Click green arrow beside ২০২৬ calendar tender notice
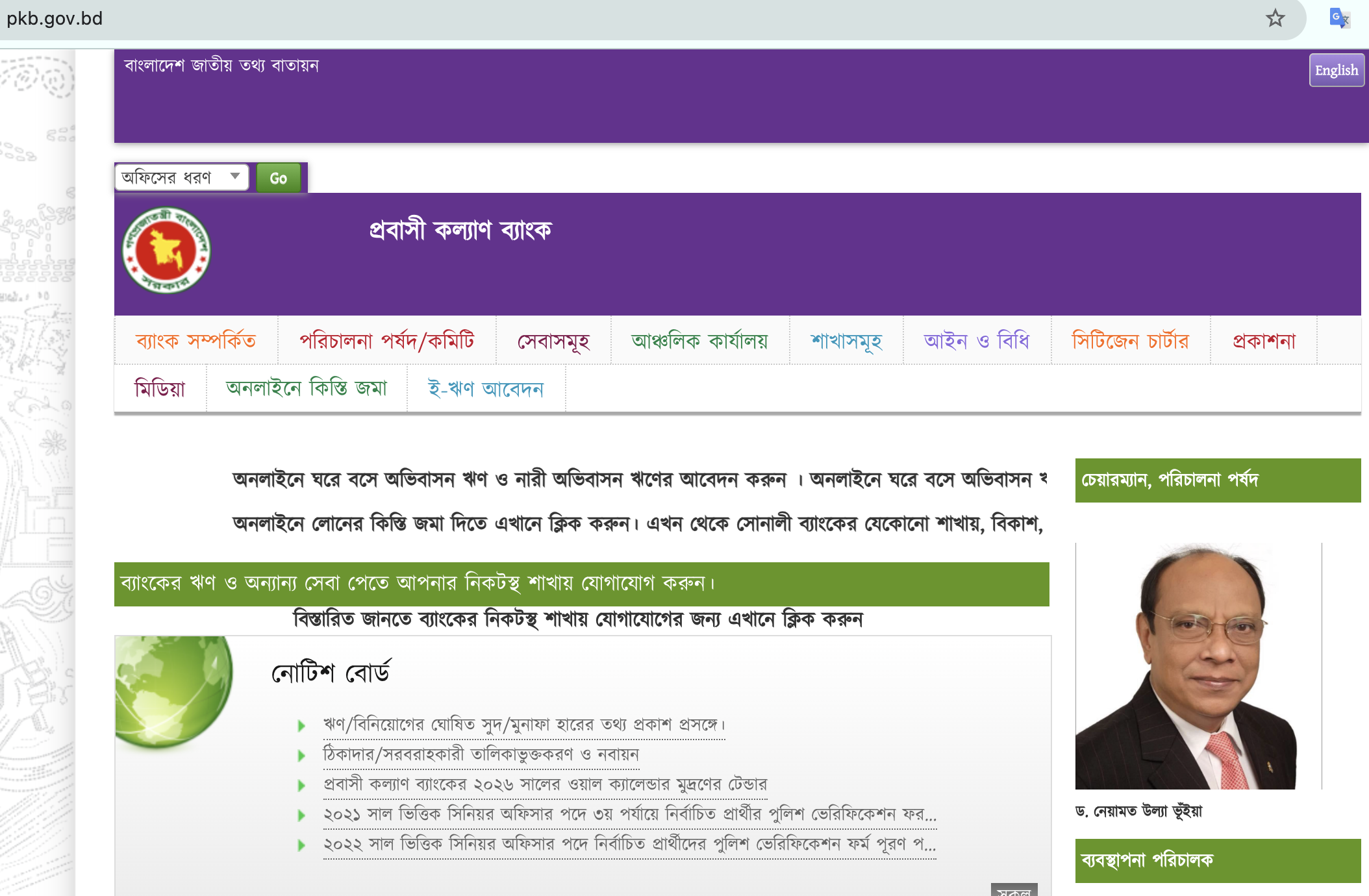Viewport: 1369px width, 896px height. point(301,786)
